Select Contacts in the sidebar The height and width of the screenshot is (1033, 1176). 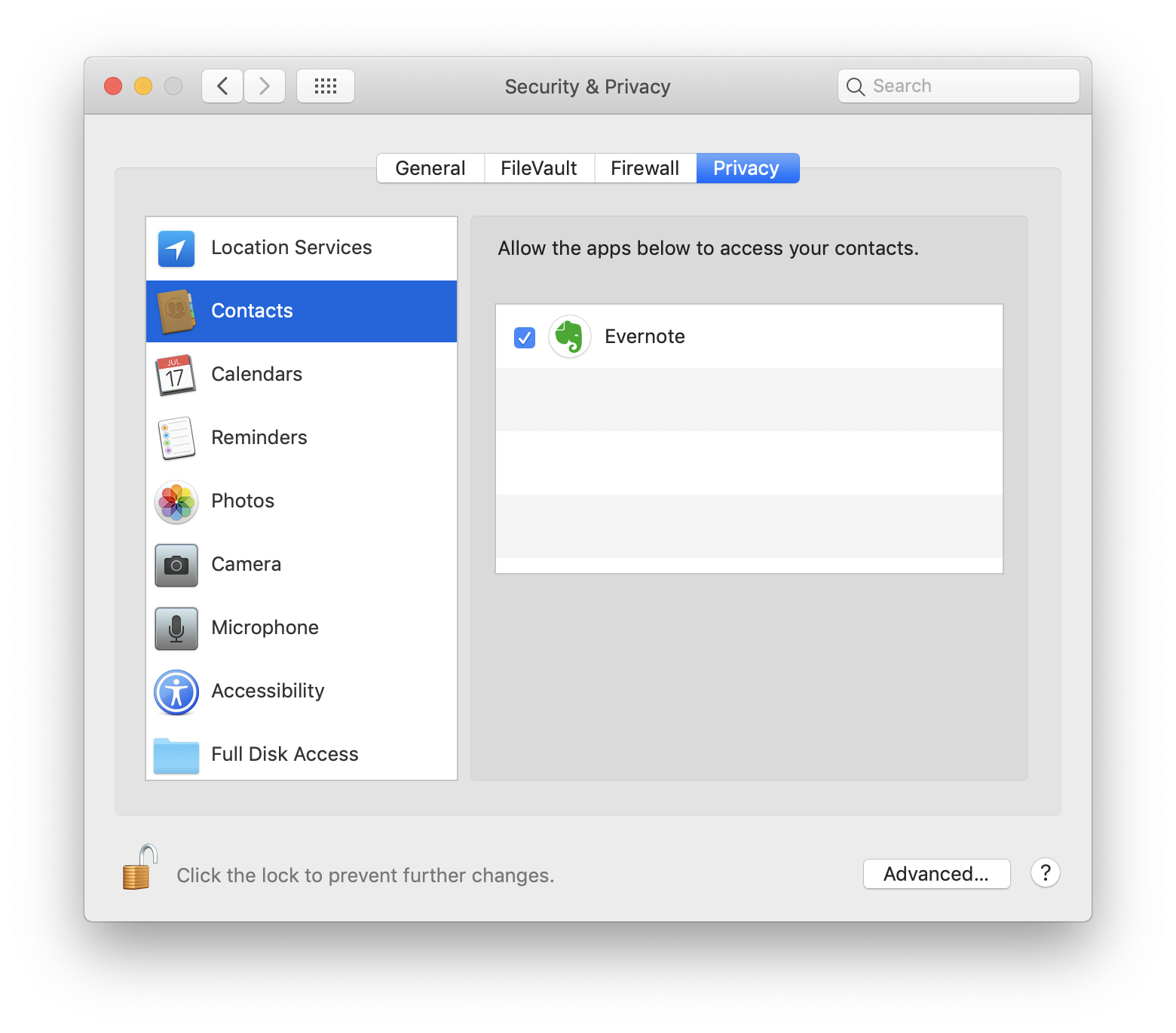(302, 311)
